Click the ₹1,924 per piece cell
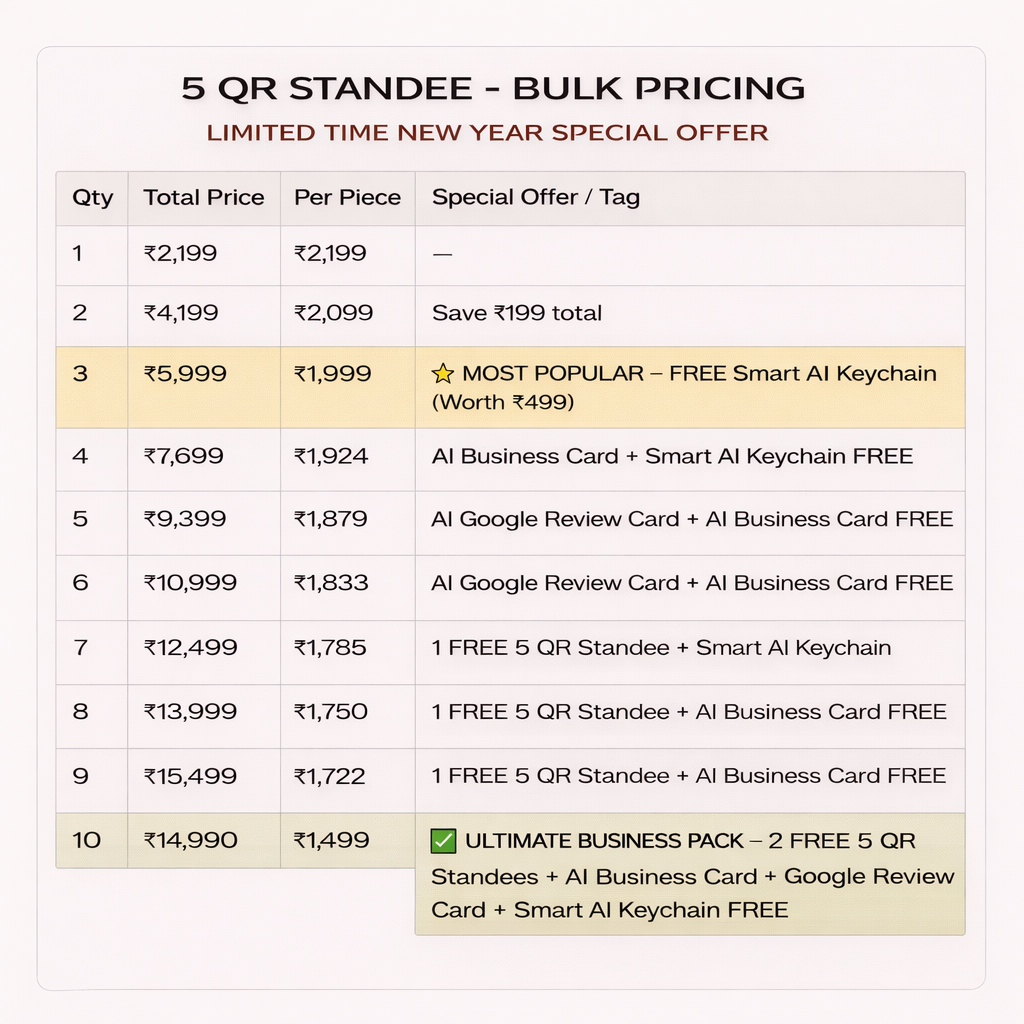Image resolution: width=1024 pixels, height=1024 pixels. tap(331, 456)
